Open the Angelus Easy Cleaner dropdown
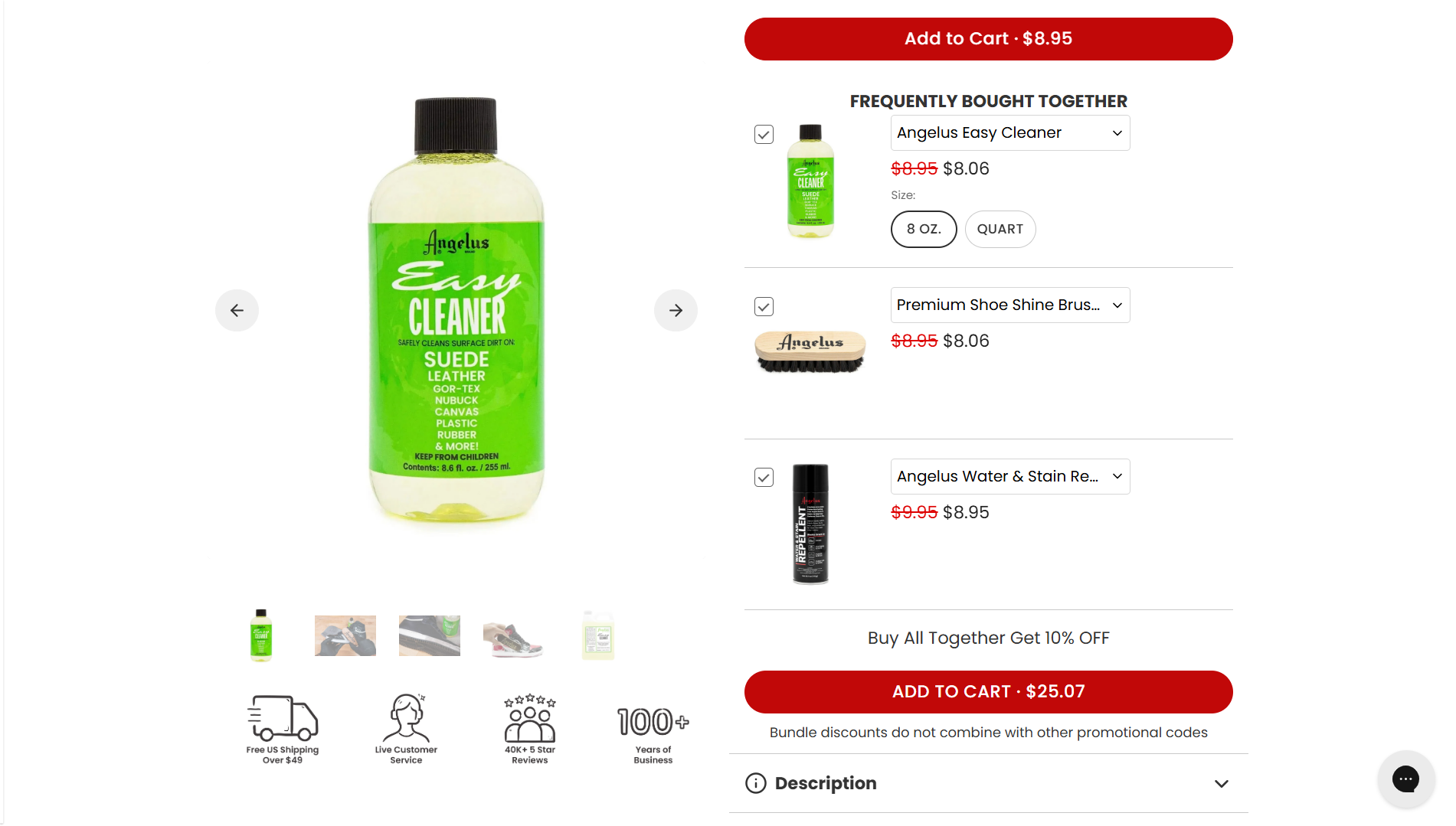This screenshot has width=1456, height=826. pos(1010,133)
